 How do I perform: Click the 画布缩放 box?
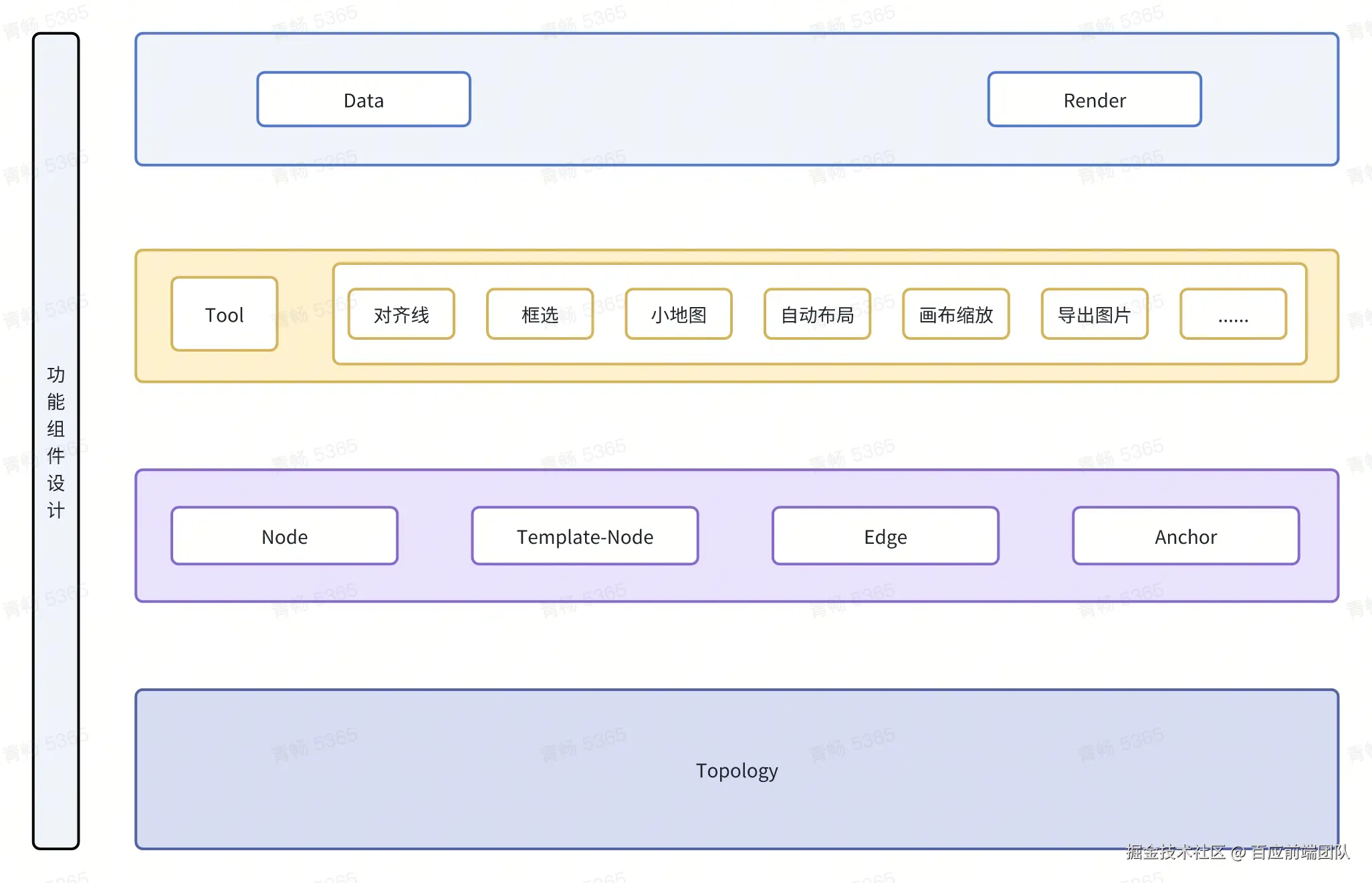tap(955, 314)
